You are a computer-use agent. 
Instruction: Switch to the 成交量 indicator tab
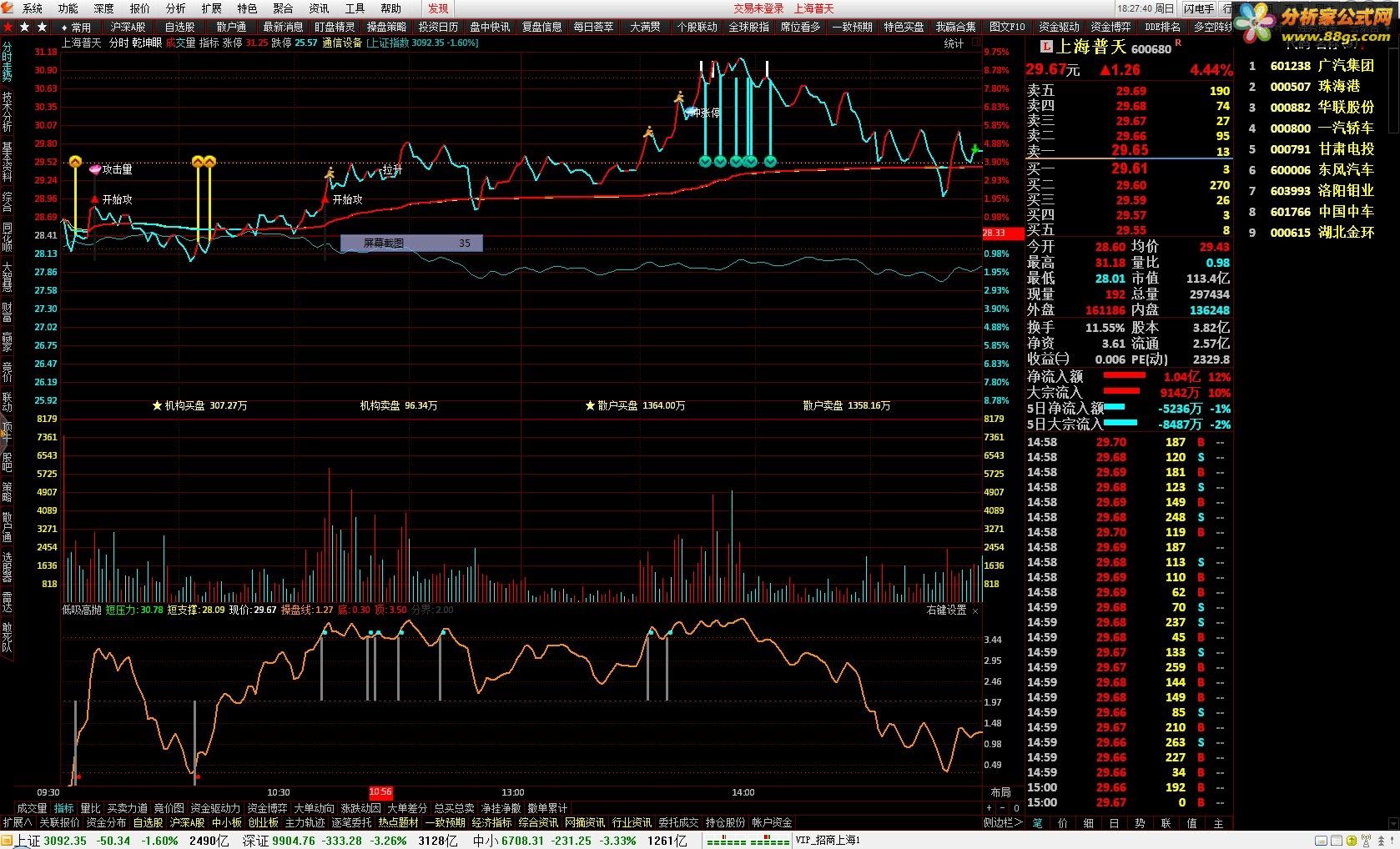click(32, 808)
